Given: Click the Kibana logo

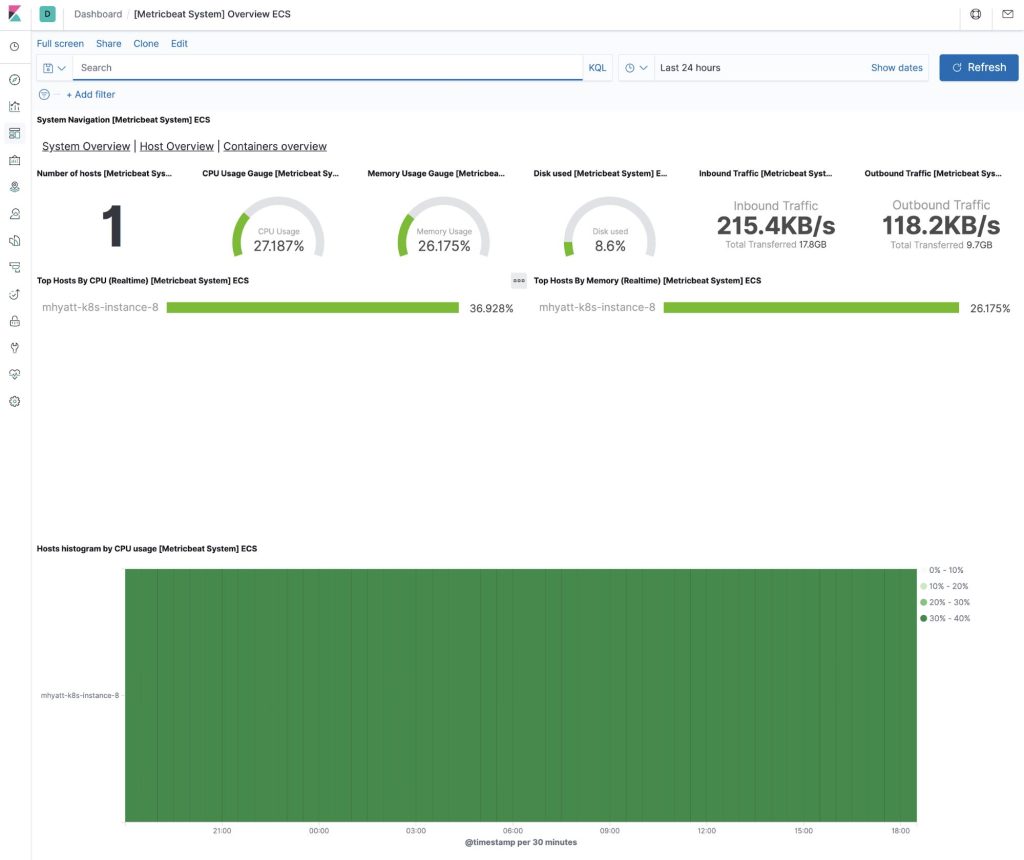Looking at the screenshot, I should click(x=14, y=14).
